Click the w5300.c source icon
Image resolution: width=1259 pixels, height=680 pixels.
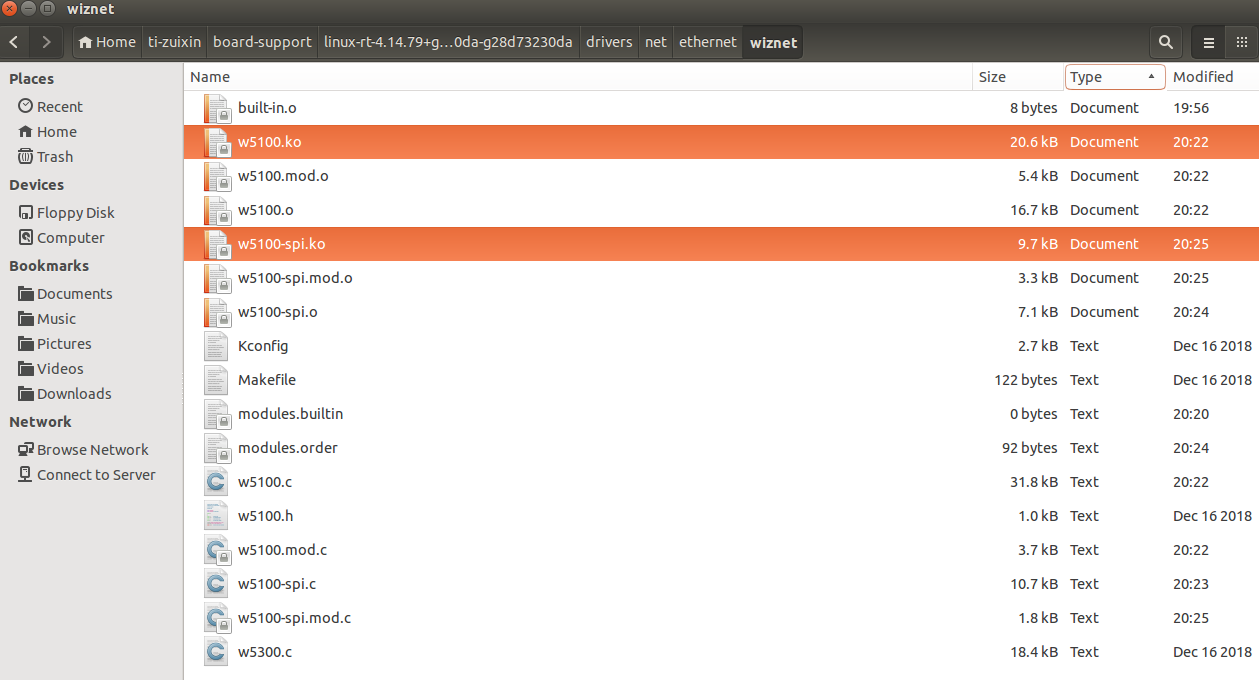point(216,652)
